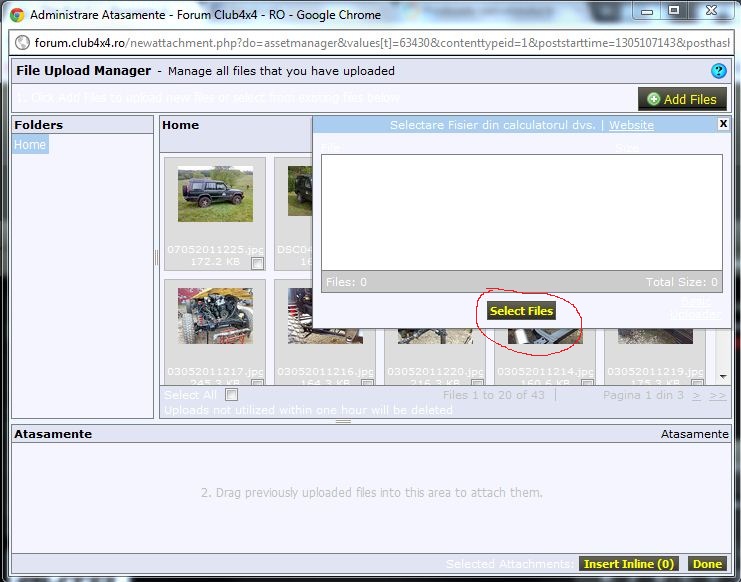Click the Add Files button
The image size is (741, 582).
click(x=682, y=99)
